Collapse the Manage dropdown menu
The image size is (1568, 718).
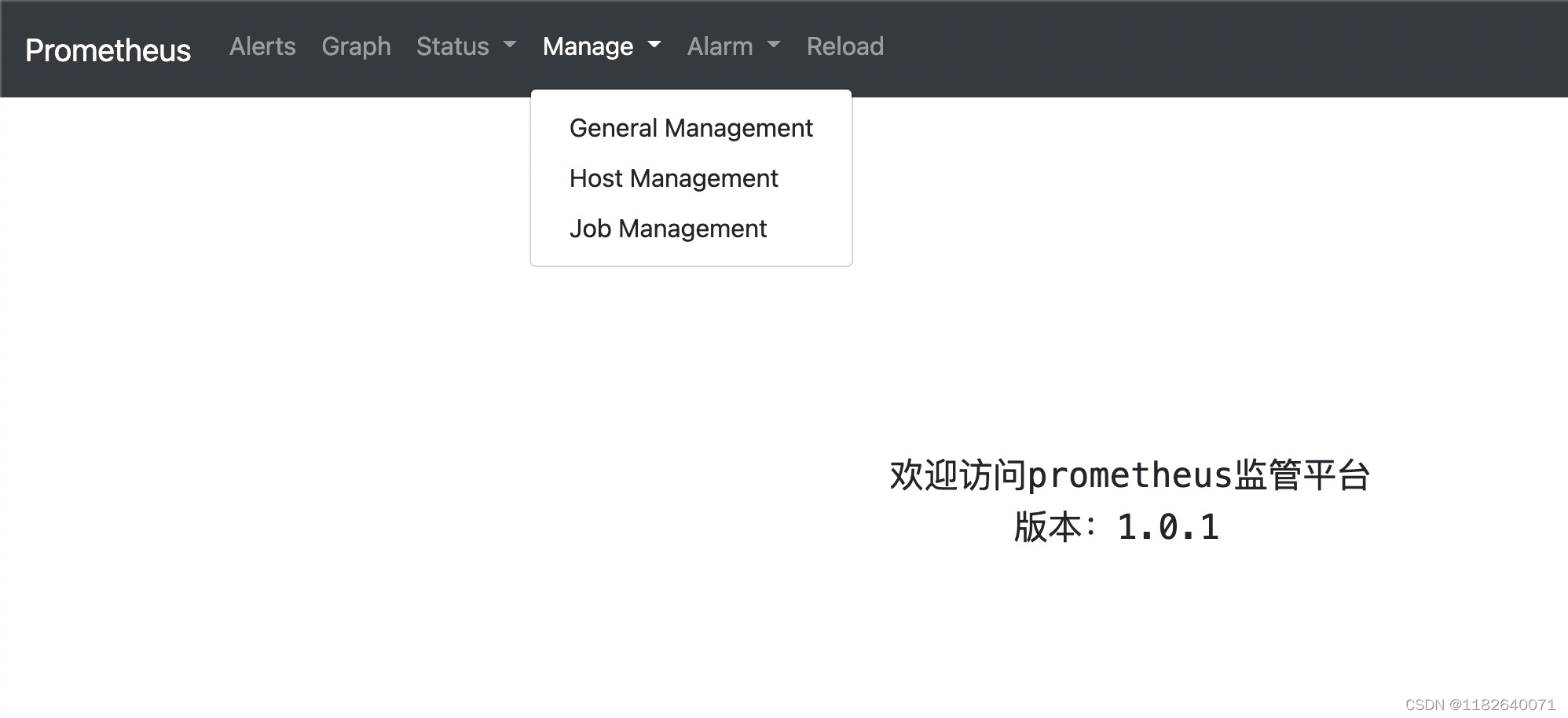click(602, 46)
